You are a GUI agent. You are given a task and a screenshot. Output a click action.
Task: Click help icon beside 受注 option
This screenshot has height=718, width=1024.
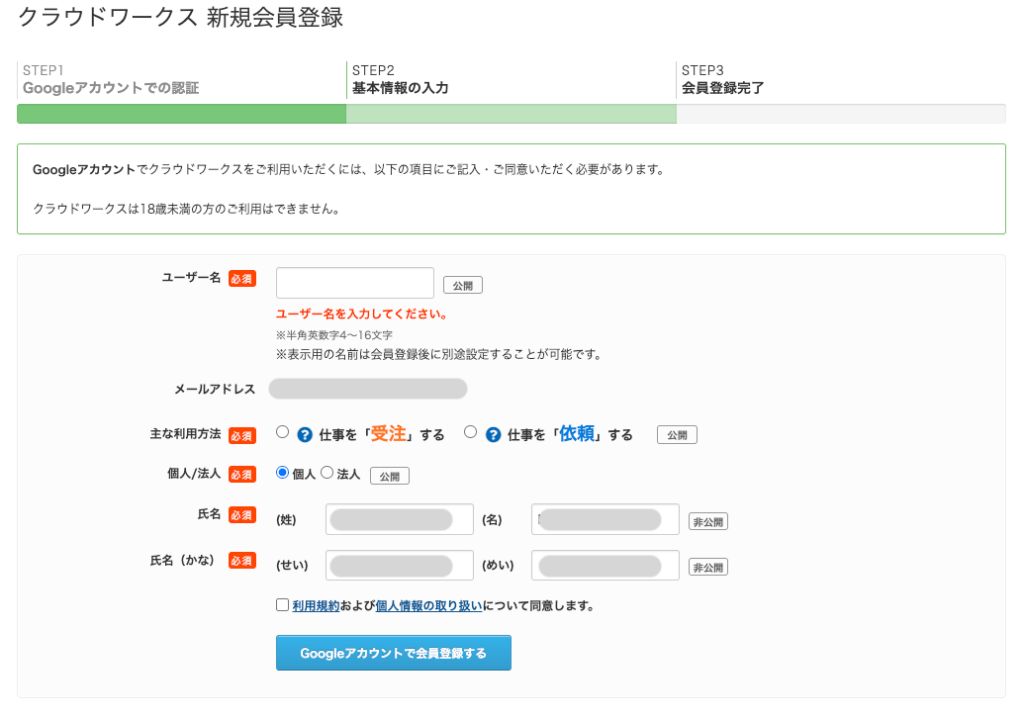[x=305, y=435]
